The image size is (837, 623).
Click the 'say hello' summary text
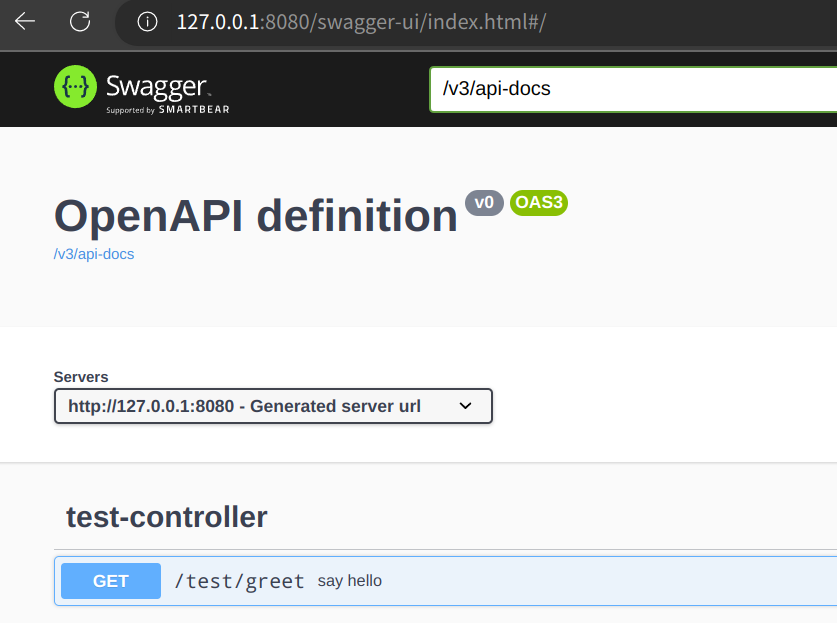pyautogui.click(x=350, y=581)
